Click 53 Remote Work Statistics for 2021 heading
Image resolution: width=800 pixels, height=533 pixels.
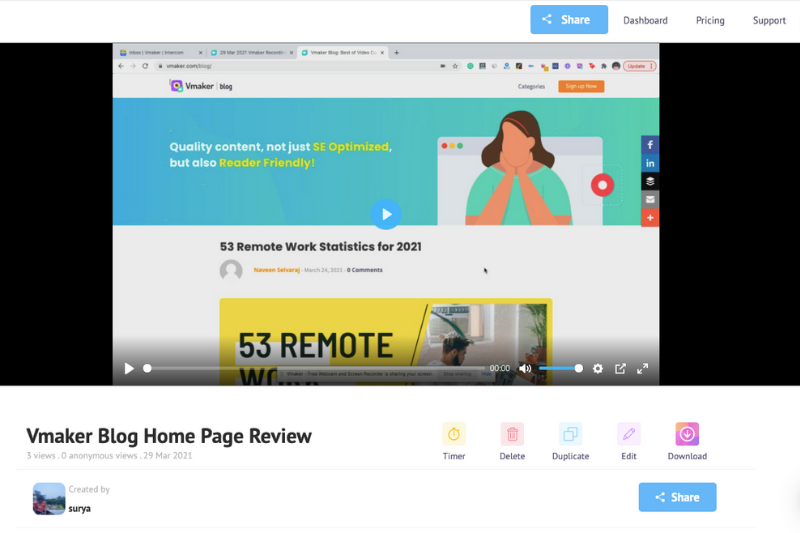point(320,247)
